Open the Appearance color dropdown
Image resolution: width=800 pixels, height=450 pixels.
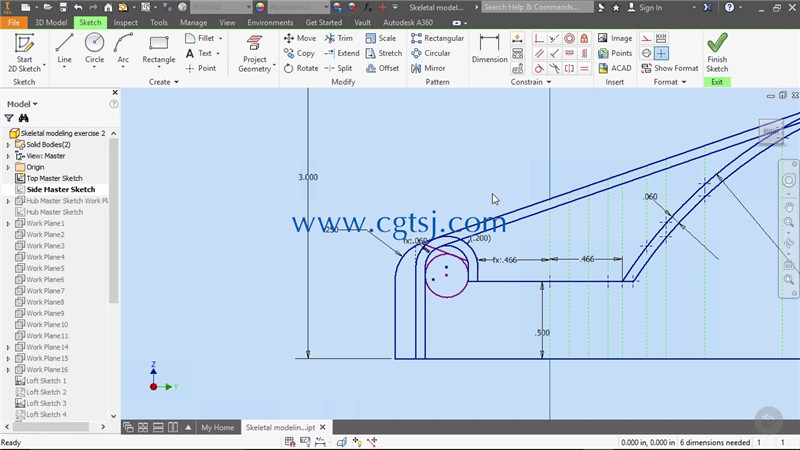coord(298,7)
